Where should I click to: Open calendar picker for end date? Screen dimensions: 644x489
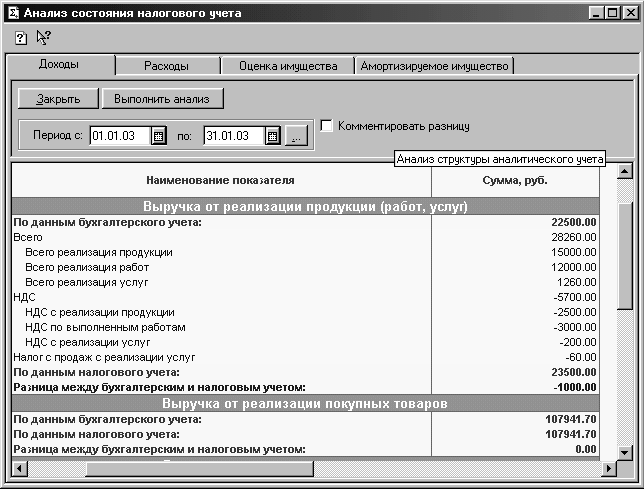(x=272, y=136)
